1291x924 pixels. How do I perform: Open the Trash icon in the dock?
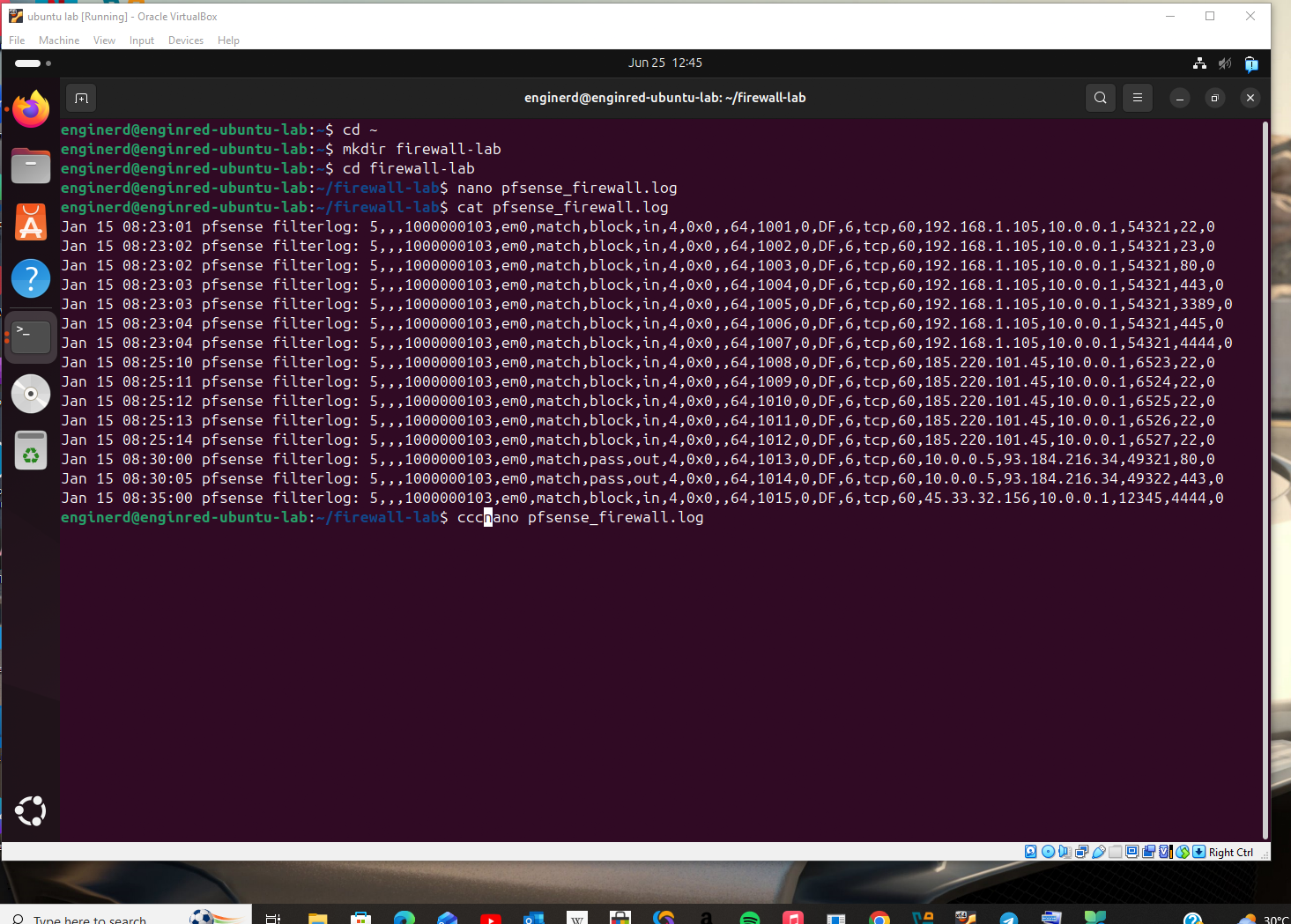31,450
